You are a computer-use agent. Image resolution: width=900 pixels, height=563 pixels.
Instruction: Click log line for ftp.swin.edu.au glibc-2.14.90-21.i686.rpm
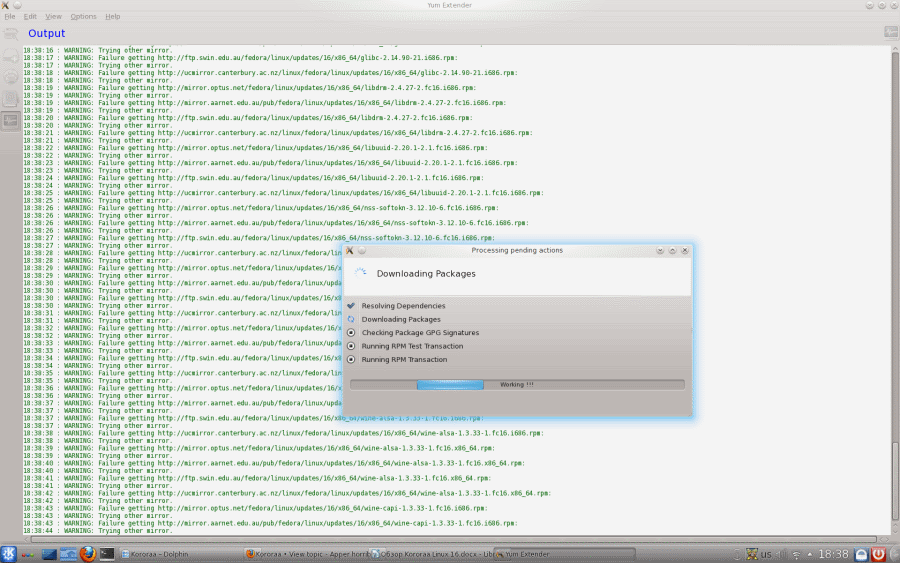point(240,58)
